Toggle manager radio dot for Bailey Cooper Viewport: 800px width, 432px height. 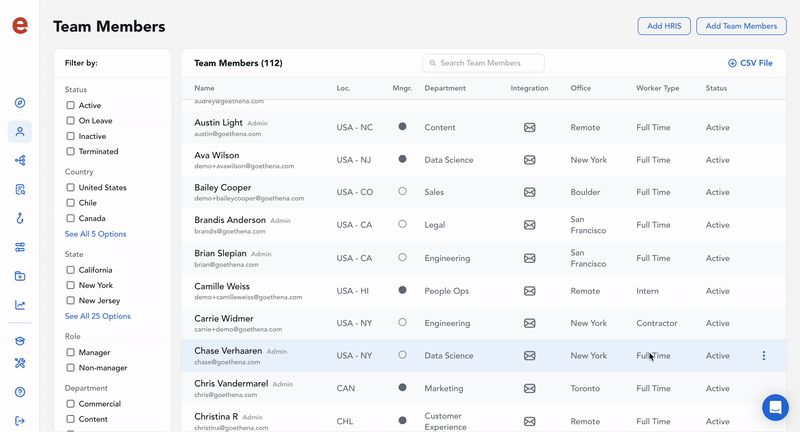coord(402,191)
